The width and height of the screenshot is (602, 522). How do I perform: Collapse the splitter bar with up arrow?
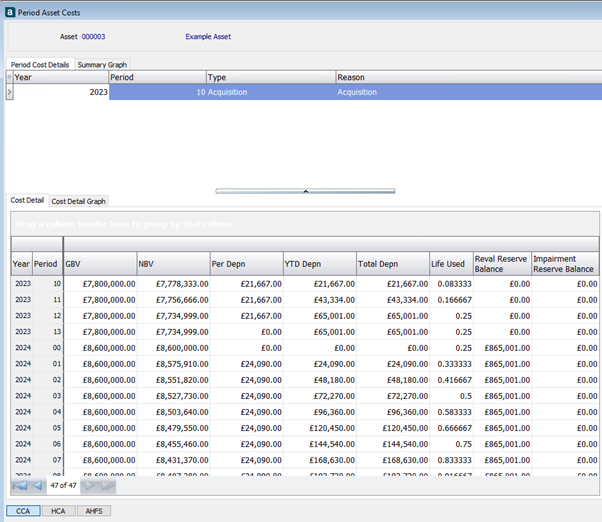(x=305, y=191)
